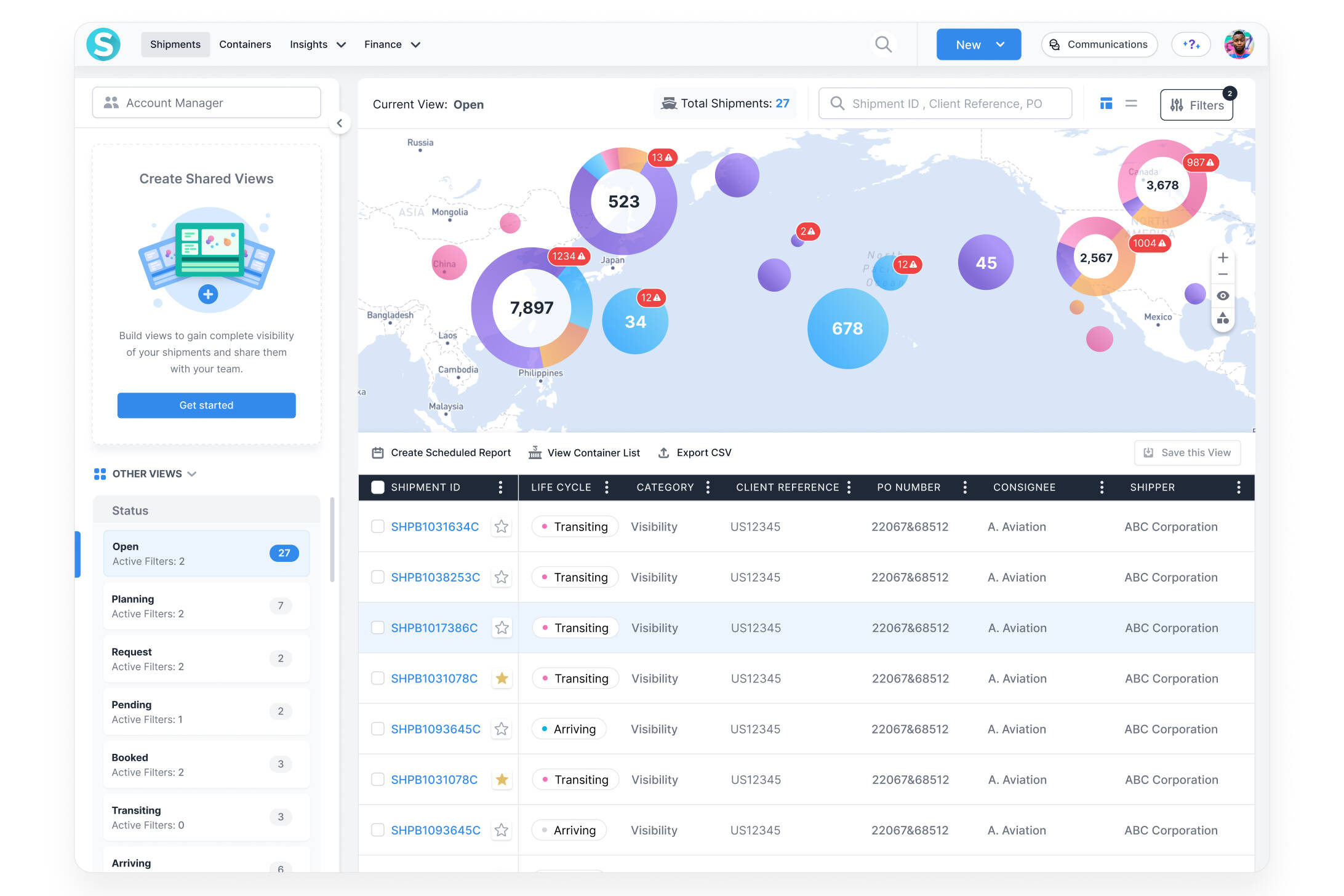The width and height of the screenshot is (1344, 896).
Task: Open the New button dropdown
Action: coord(978,44)
